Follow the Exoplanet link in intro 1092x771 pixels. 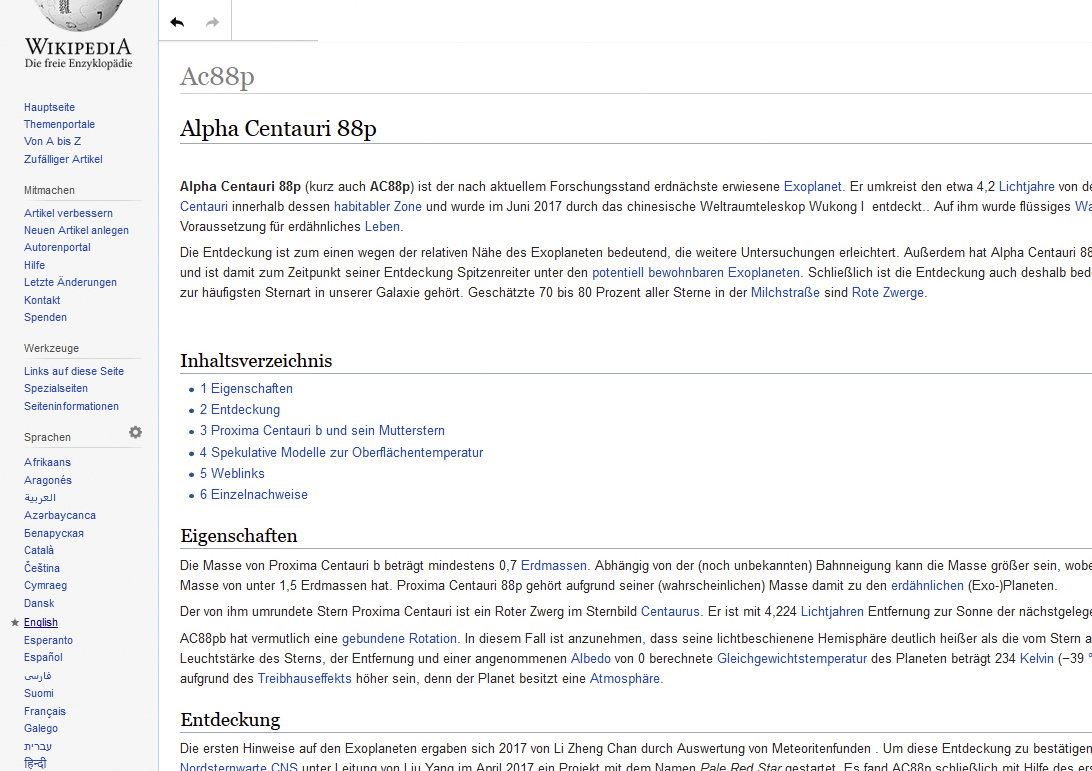click(x=813, y=187)
